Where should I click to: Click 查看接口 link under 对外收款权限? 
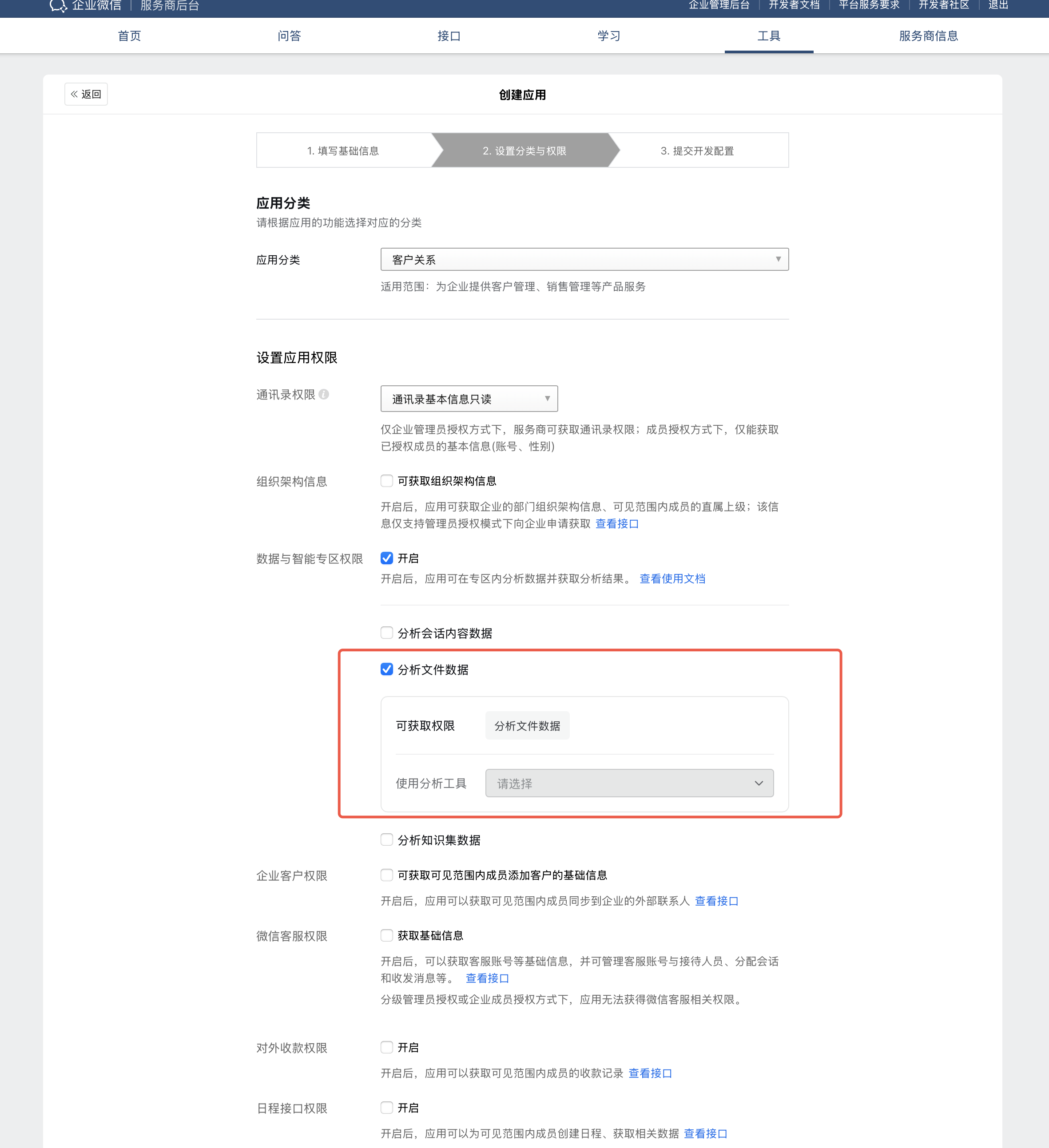point(650,1073)
